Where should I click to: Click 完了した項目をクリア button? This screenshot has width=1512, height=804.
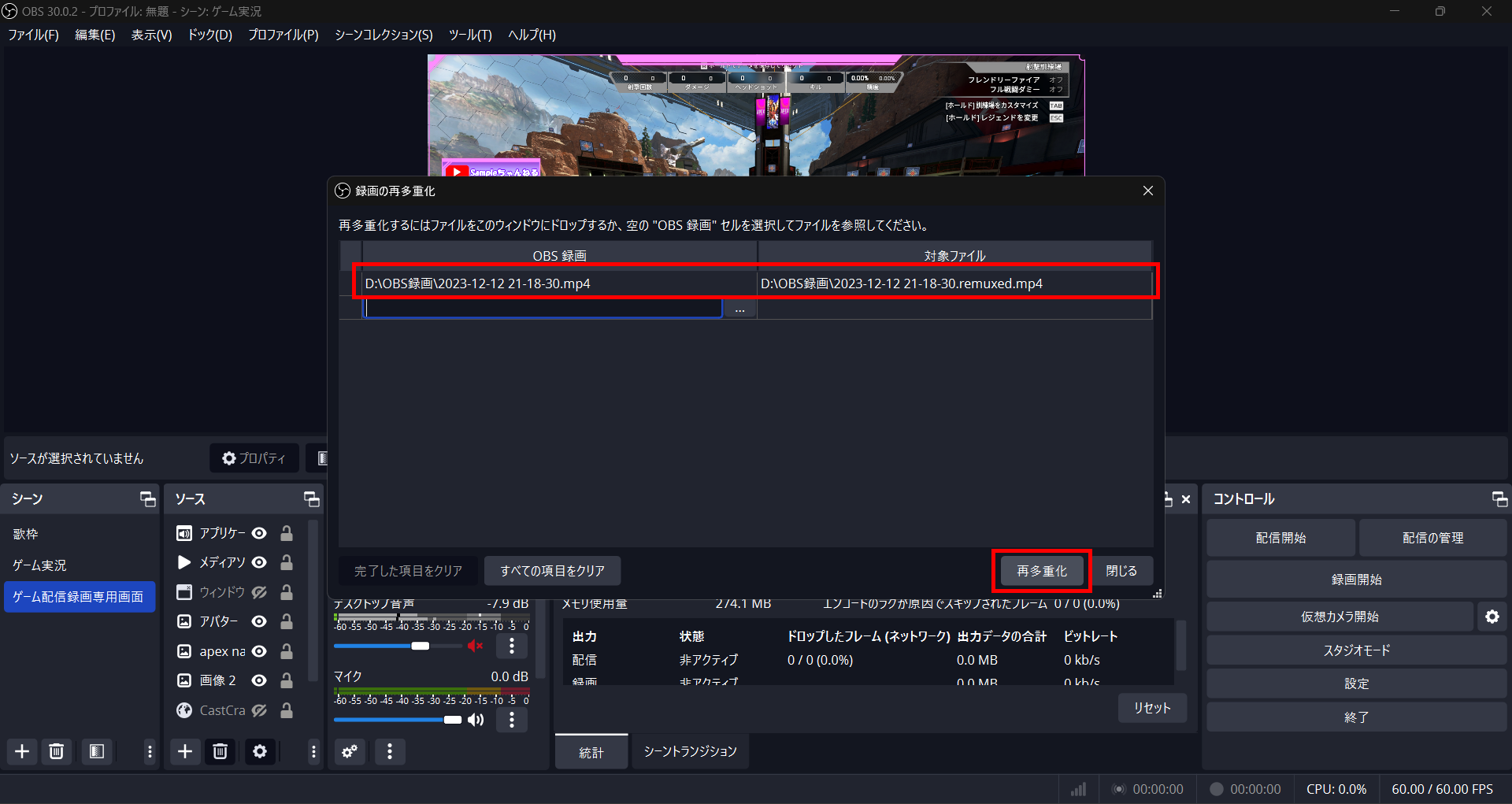pos(408,571)
